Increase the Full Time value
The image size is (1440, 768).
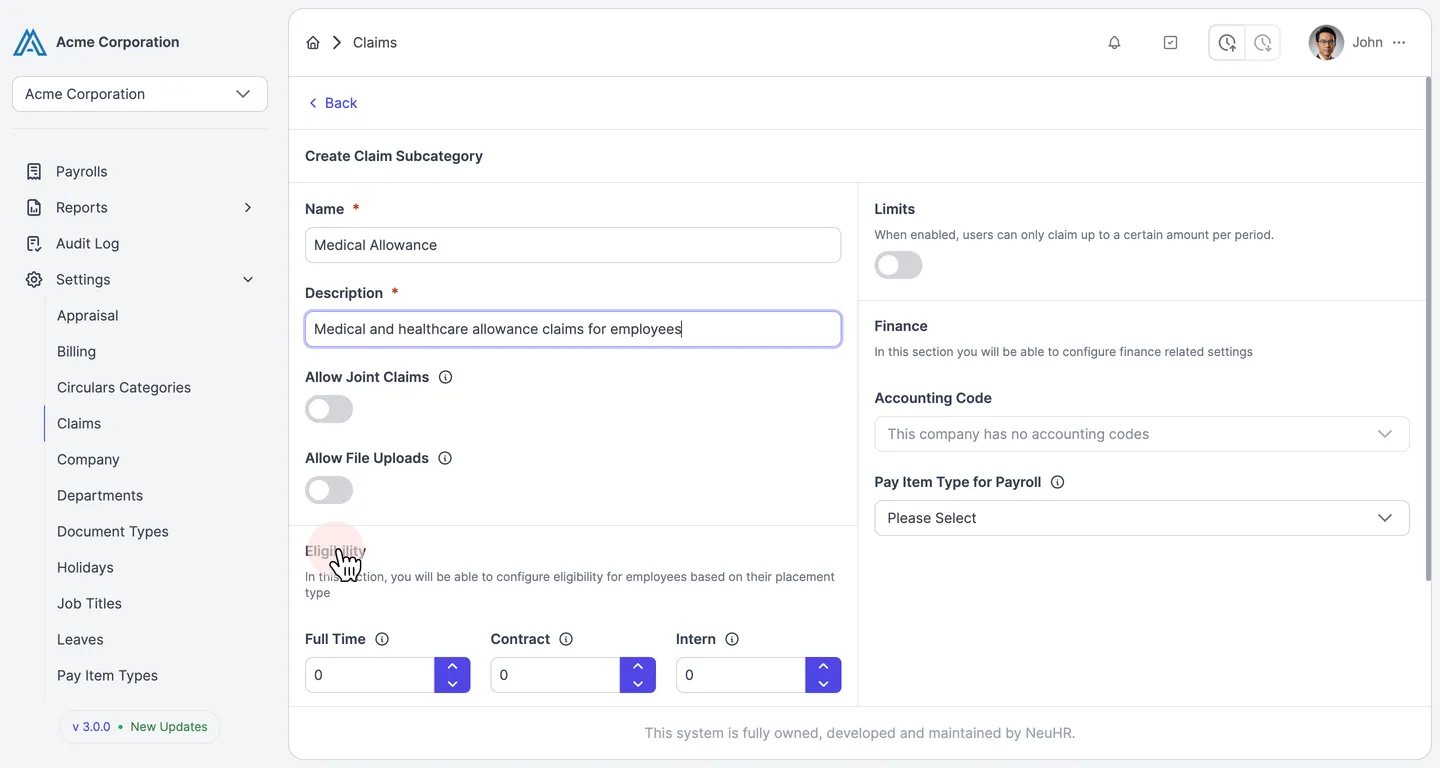452,666
